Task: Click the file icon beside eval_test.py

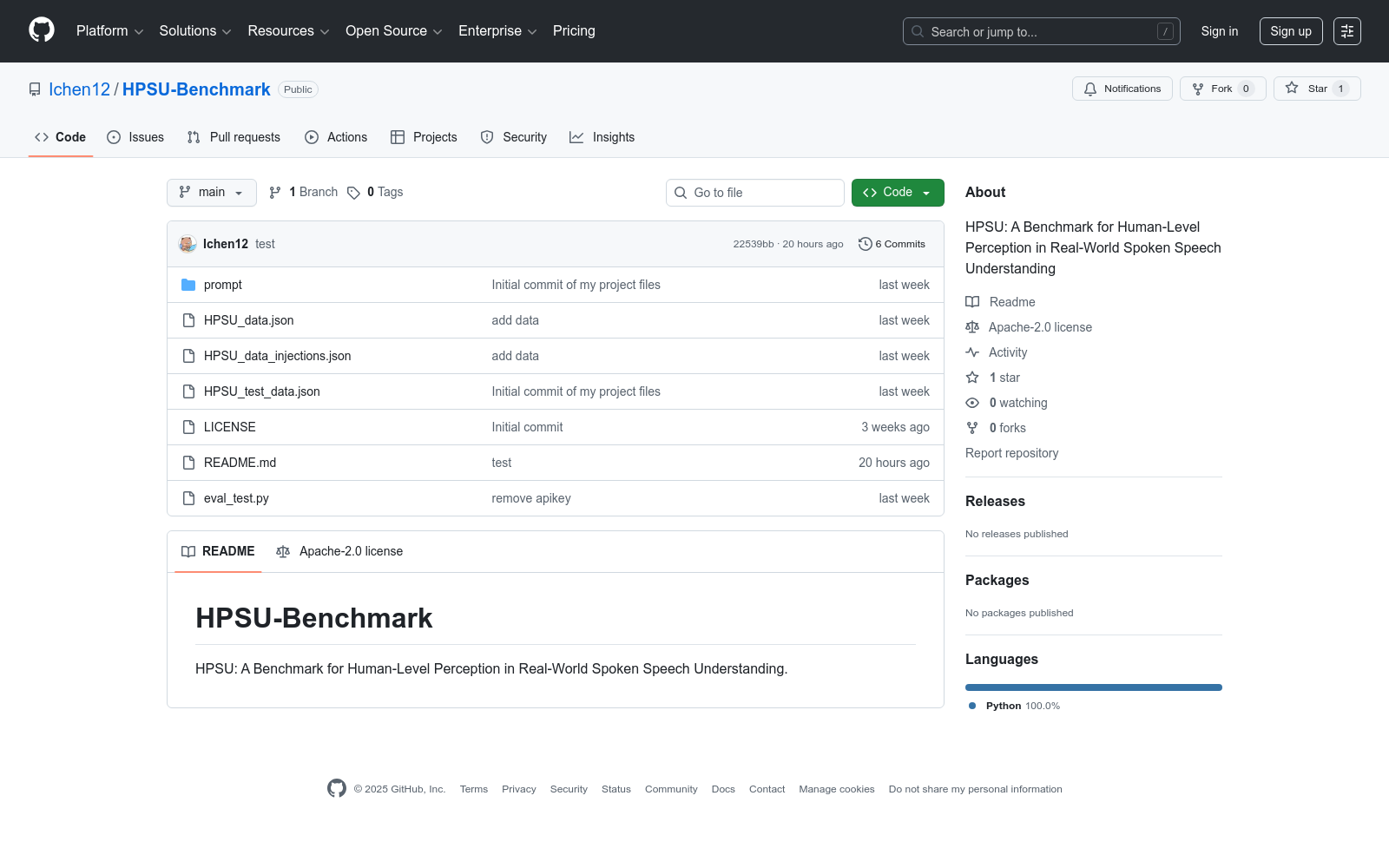Action: click(188, 498)
